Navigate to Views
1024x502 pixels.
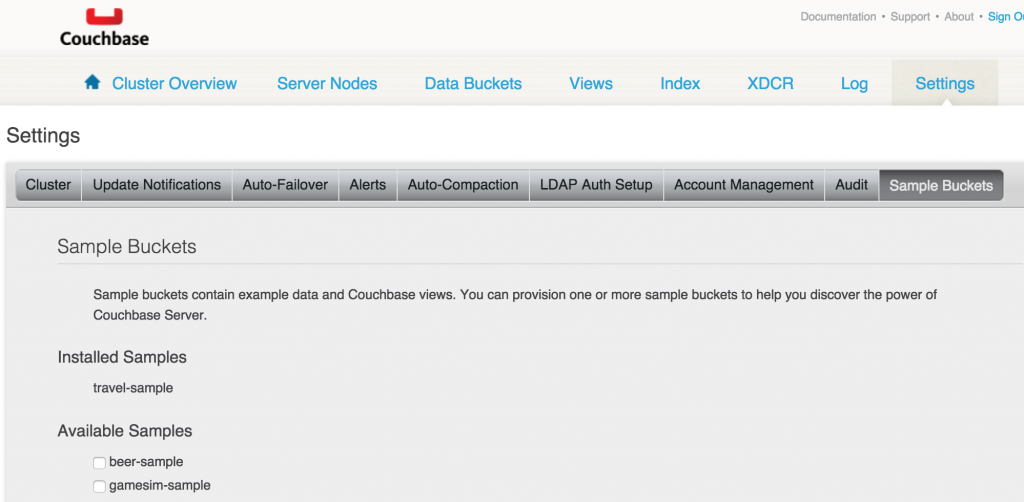click(591, 84)
